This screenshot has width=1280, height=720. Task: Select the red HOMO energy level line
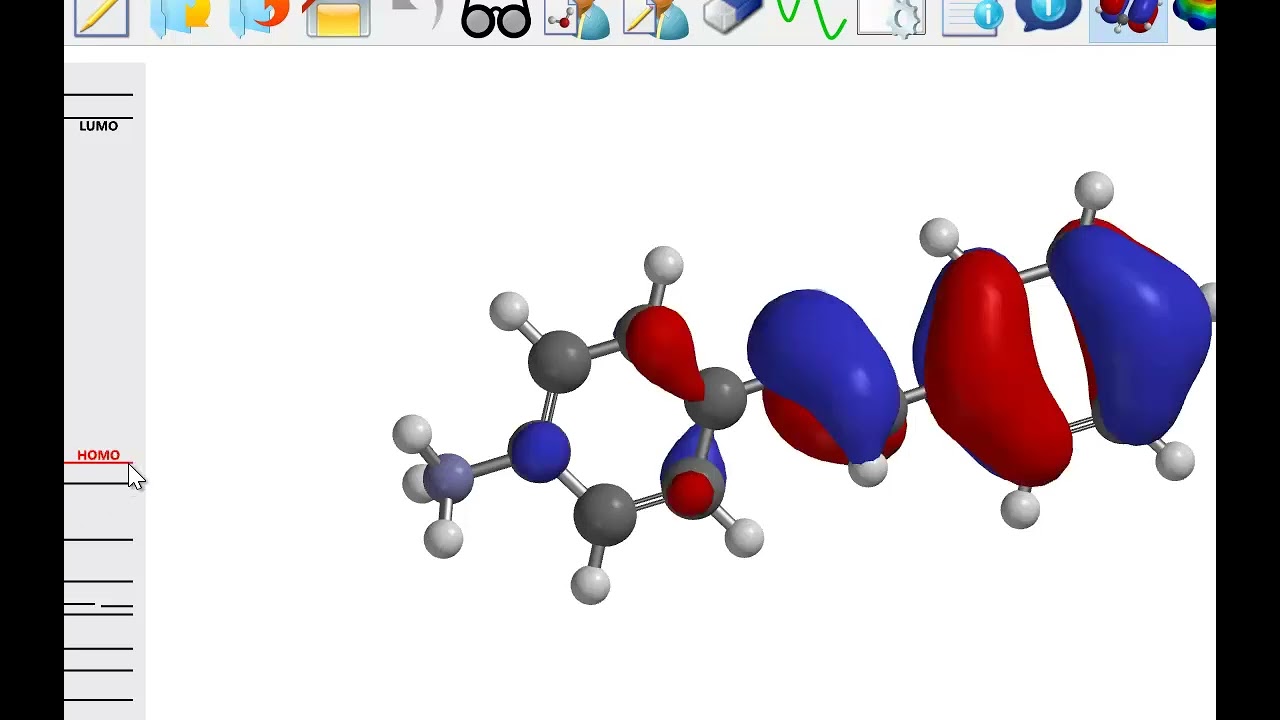pos(98,464)
